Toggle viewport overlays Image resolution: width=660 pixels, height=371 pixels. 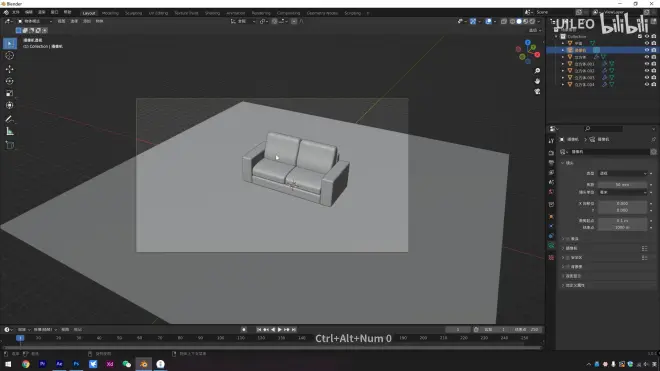pos(488,21)
